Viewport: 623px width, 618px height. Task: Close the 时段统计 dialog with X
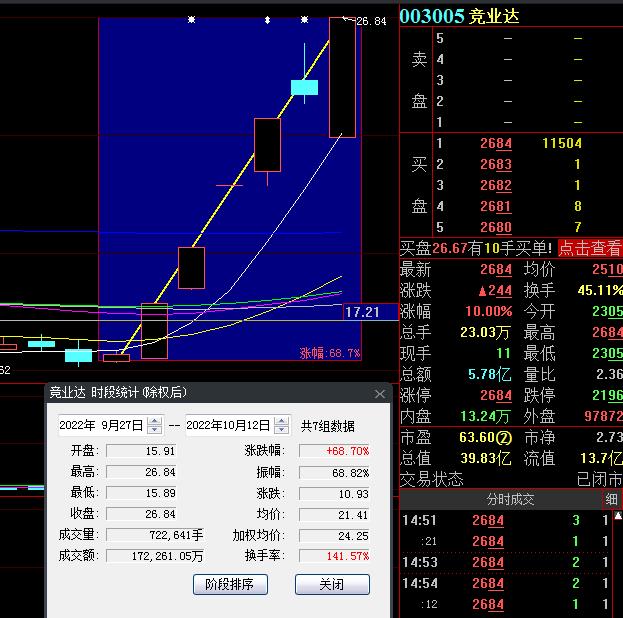click(x=380, y=394)
